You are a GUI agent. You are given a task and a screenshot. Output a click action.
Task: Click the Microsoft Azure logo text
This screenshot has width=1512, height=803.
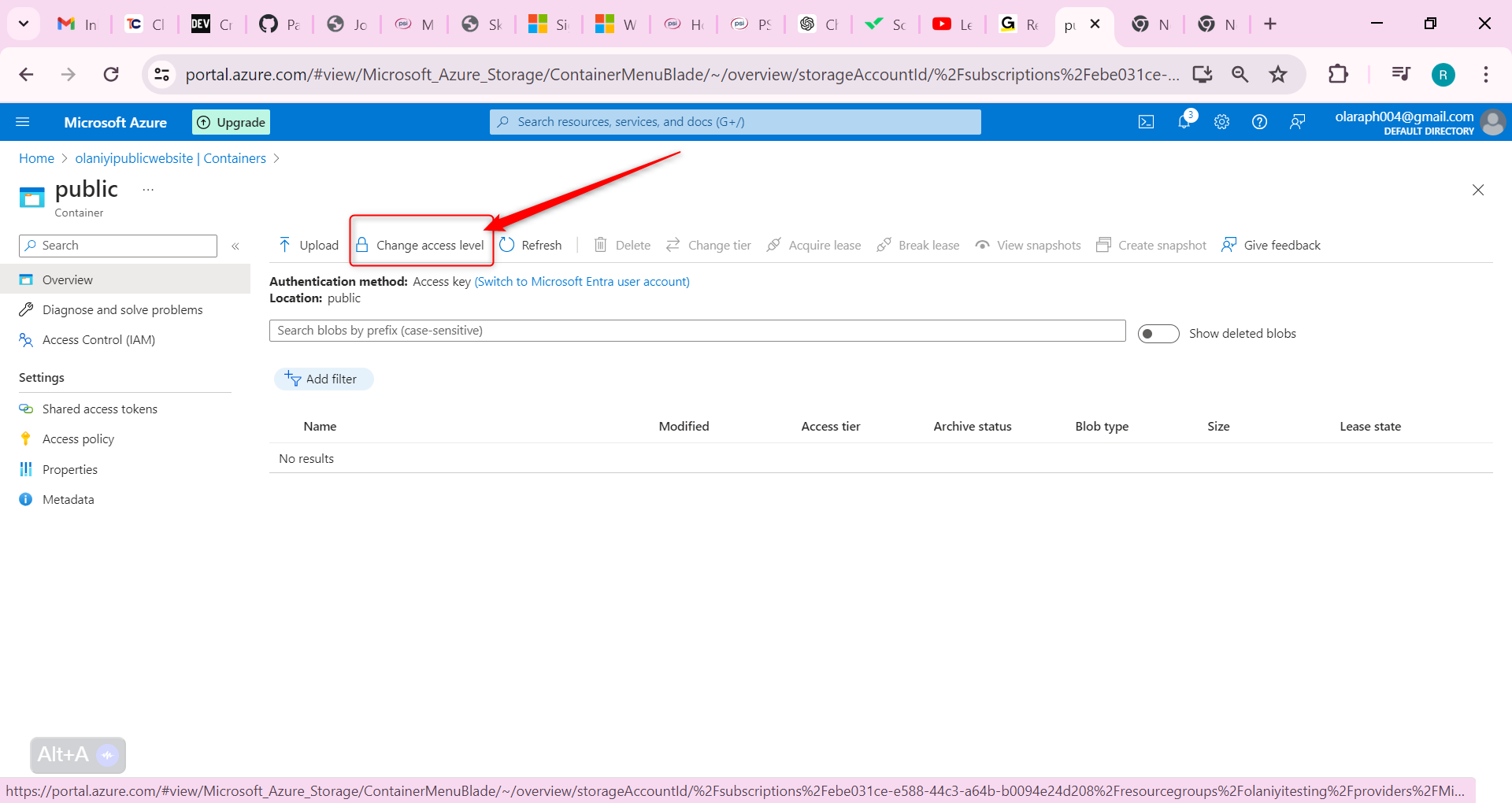116,122
